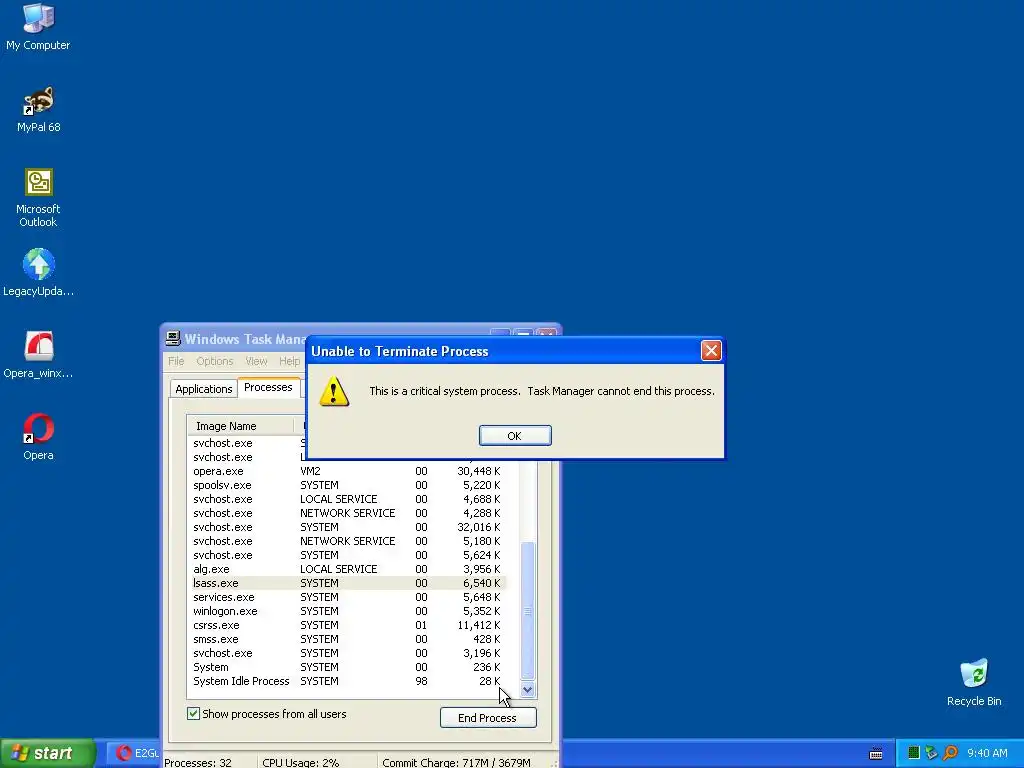The width and height of the screenshot is (1024, 768).
Task: Select the Opera desktop shortcut
Action: click(38, 437)
